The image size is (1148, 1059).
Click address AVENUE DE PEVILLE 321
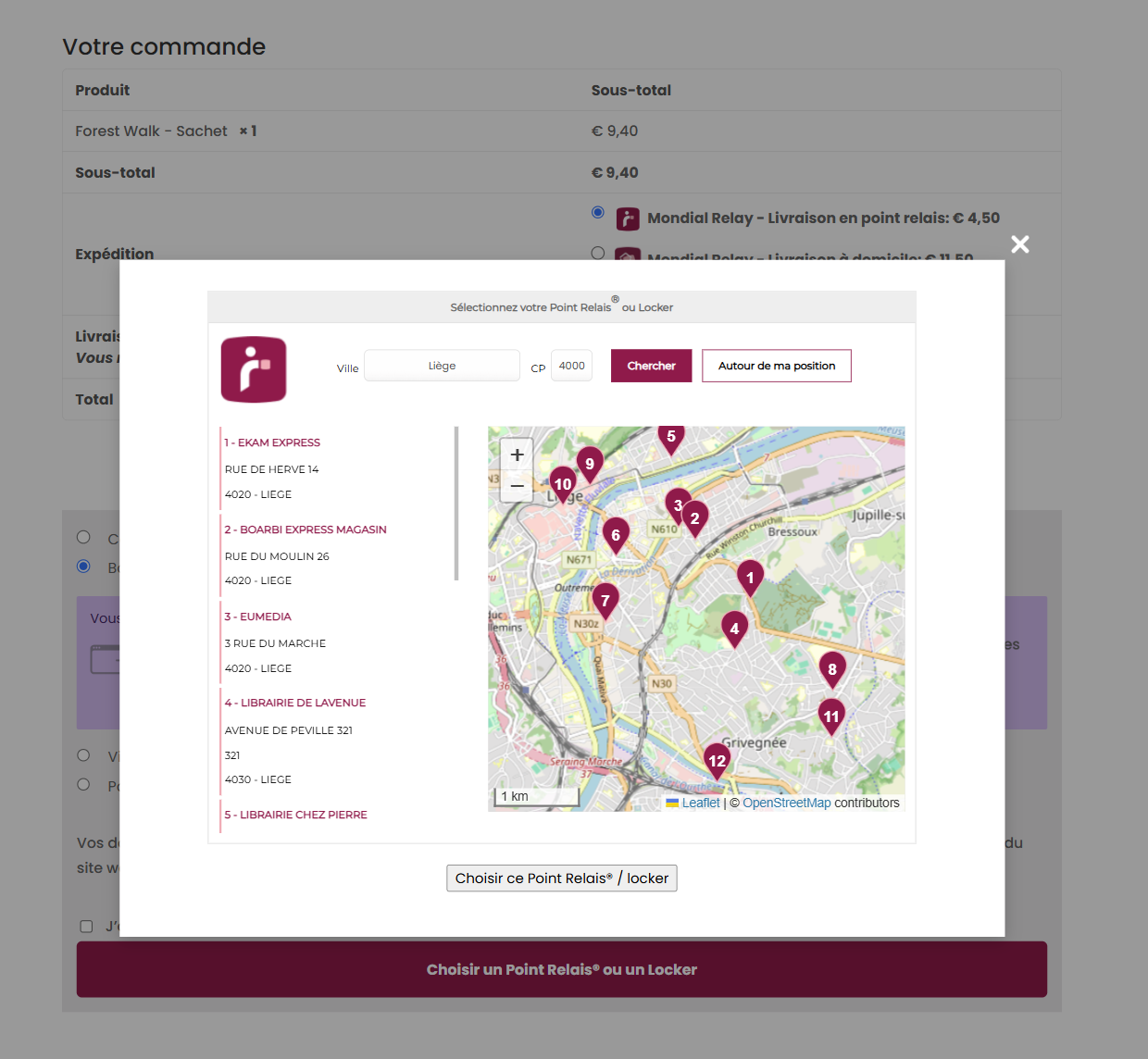(x=289, y=730)
